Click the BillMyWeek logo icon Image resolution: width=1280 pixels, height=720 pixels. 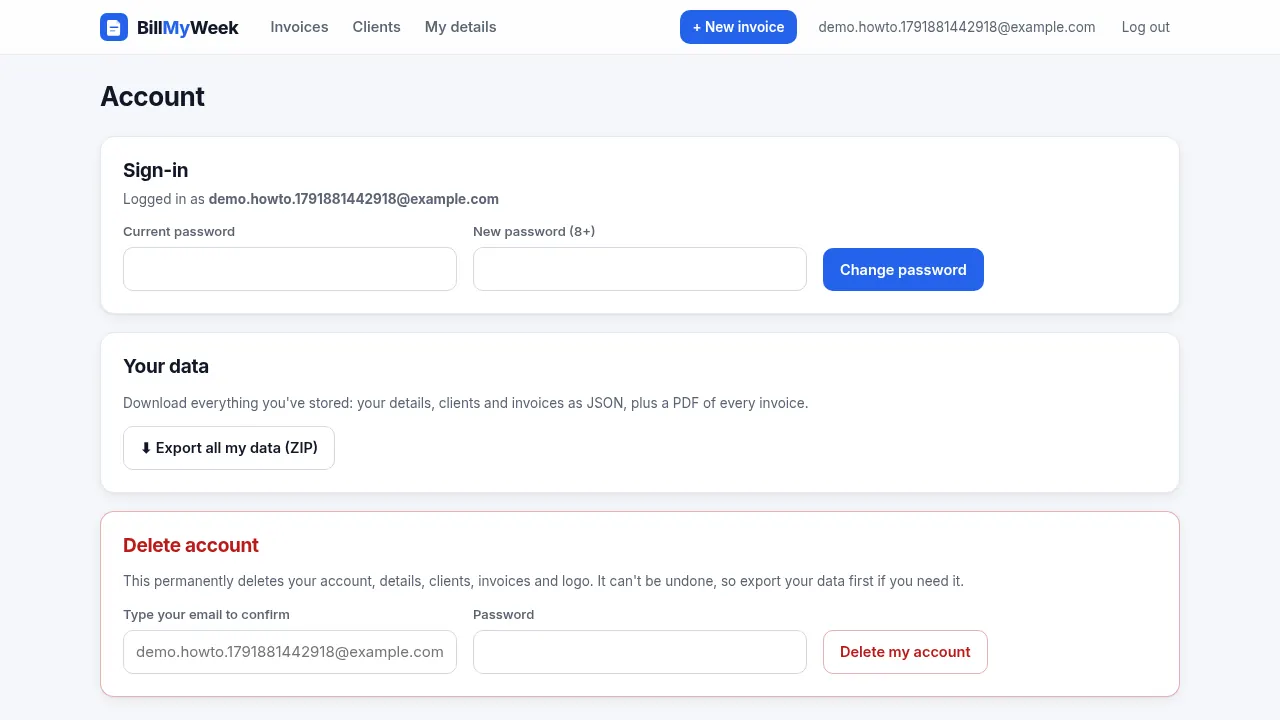click(x=114, y=27)
